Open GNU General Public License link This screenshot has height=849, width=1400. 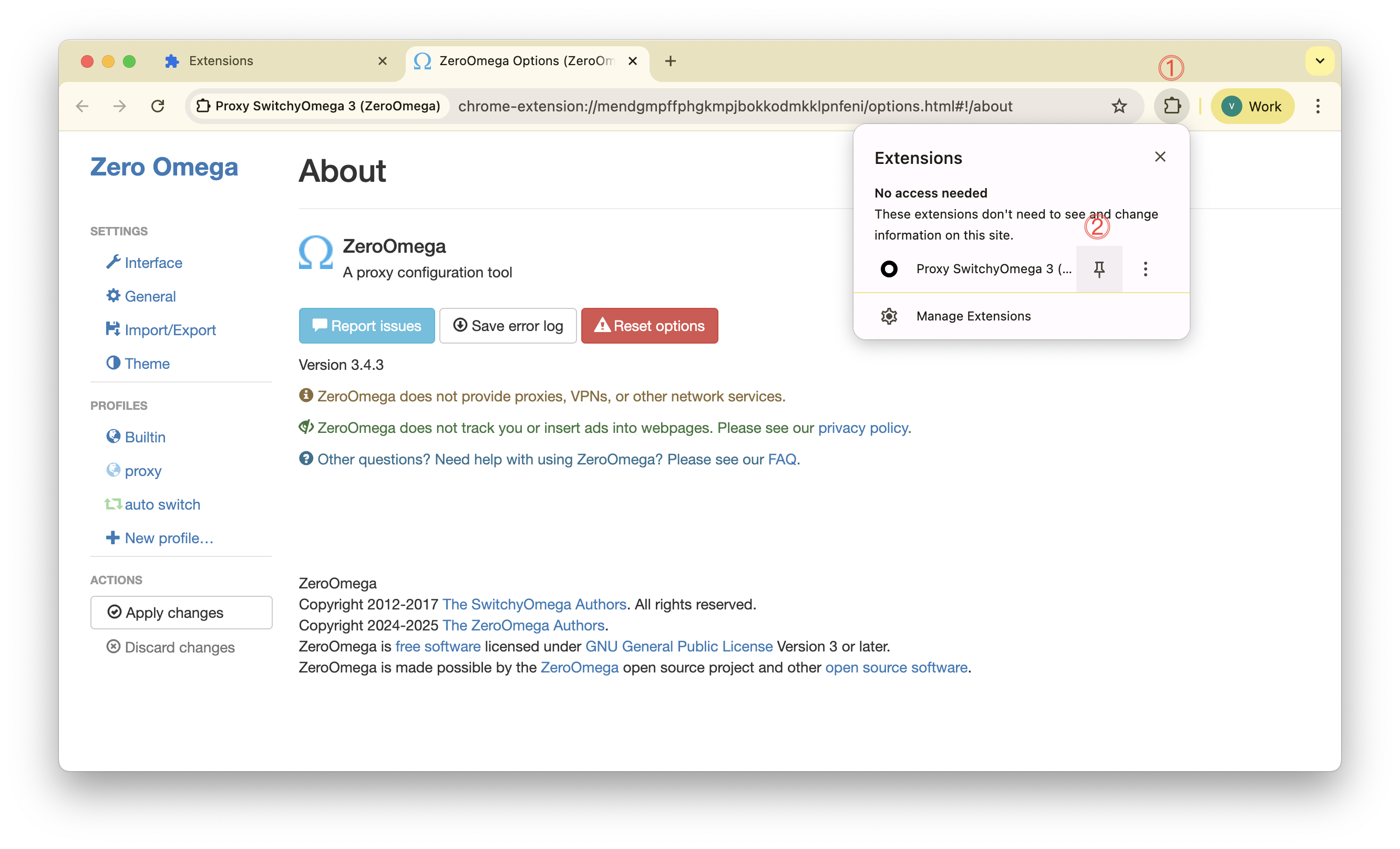tap(679, 646)
